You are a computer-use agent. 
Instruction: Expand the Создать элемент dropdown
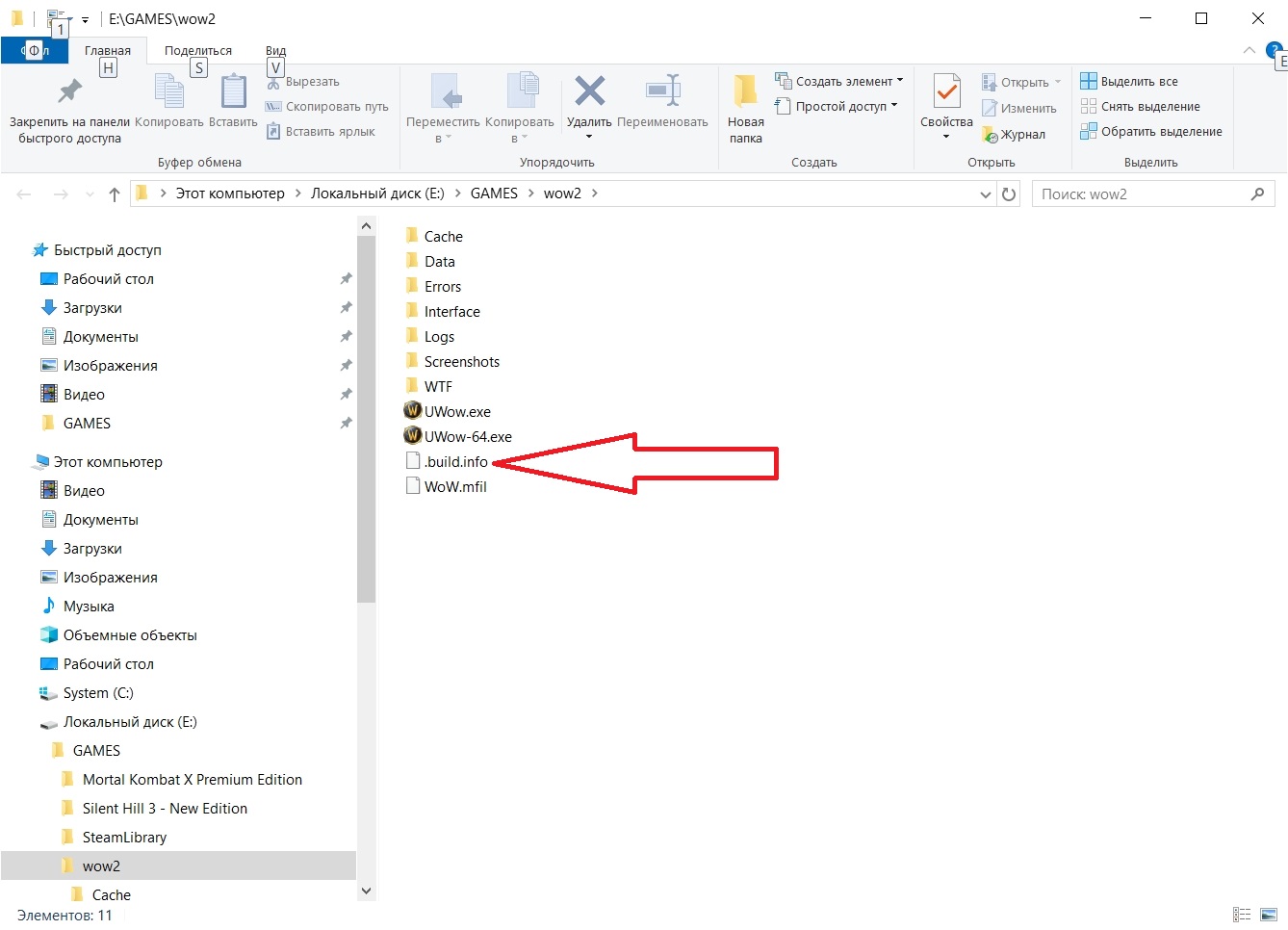click(x=900, y=81)
